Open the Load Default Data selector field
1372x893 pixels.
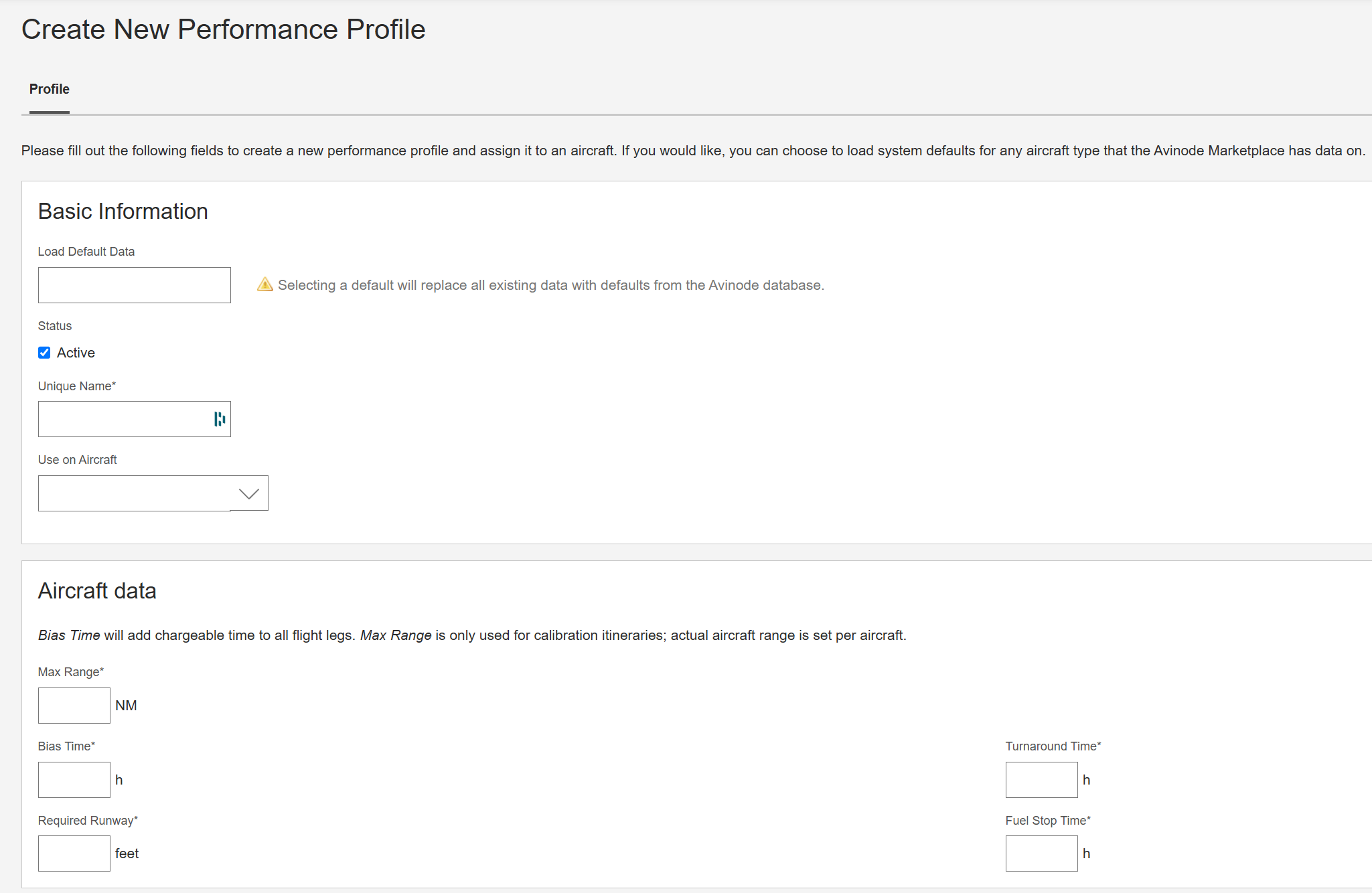click(x=134, y=285)
